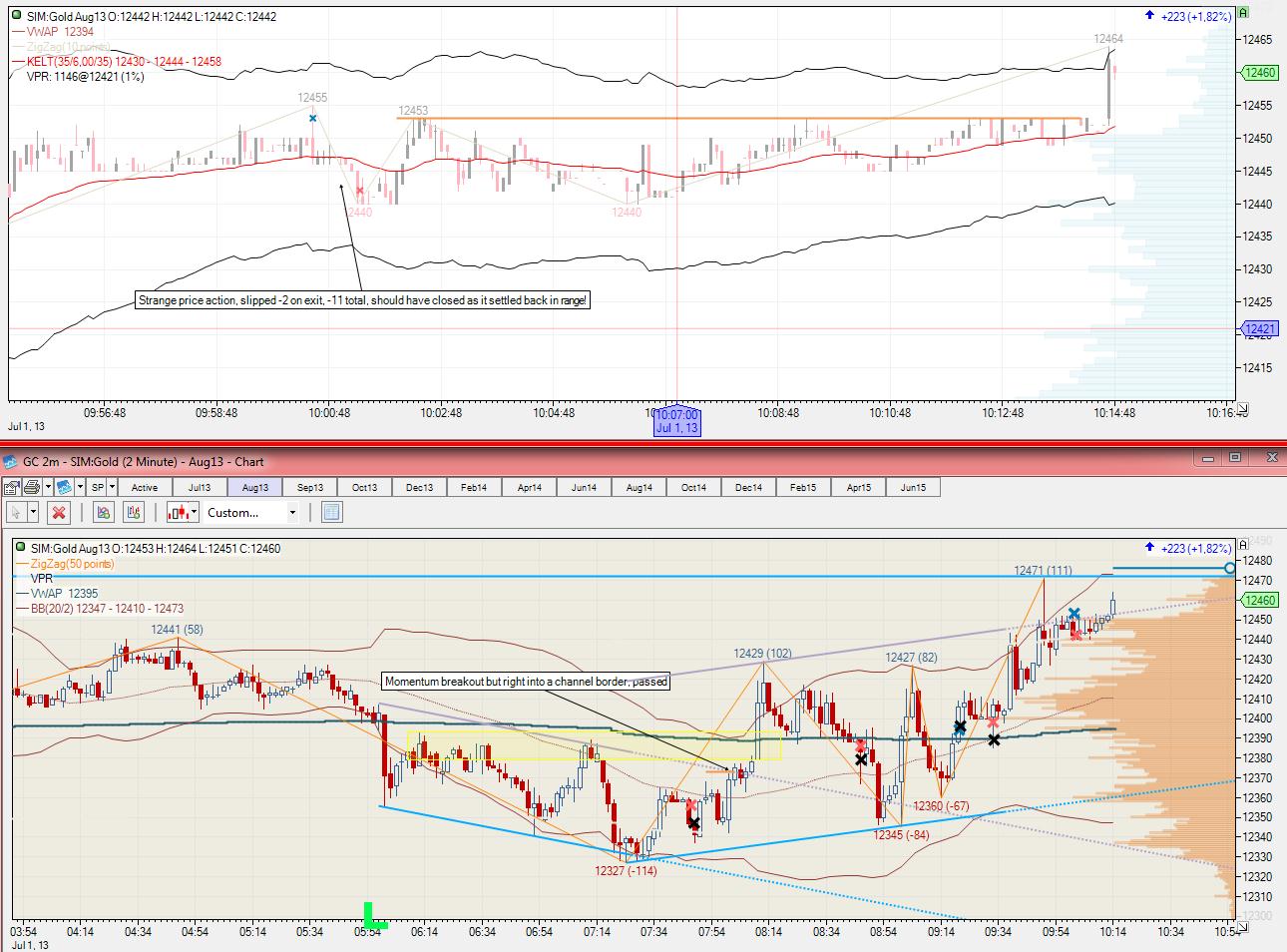Select the circle handle on blue horizontal line
The image size is (1287, 952).
1230,569
